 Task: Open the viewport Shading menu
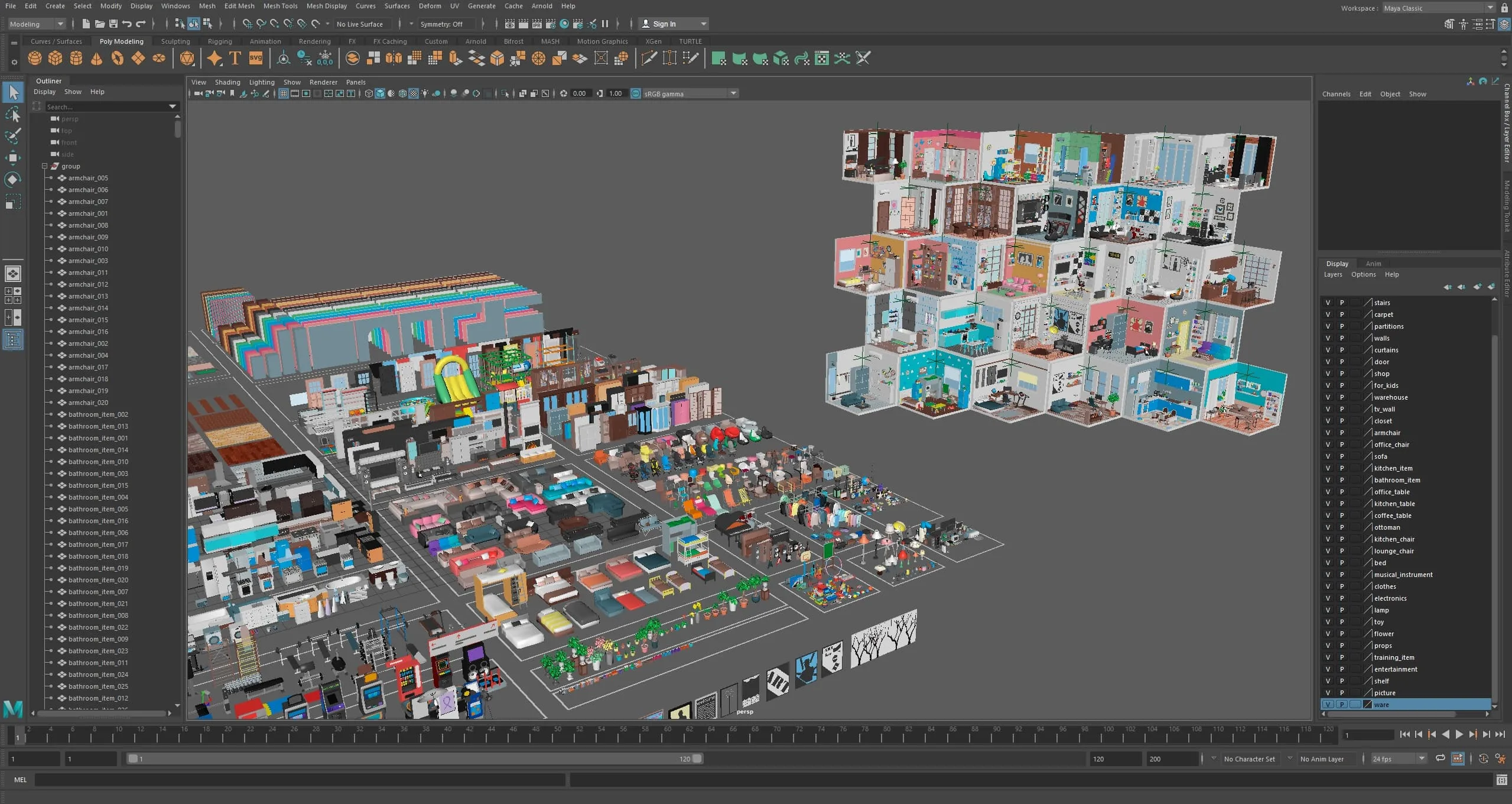[x=227, y=82]
